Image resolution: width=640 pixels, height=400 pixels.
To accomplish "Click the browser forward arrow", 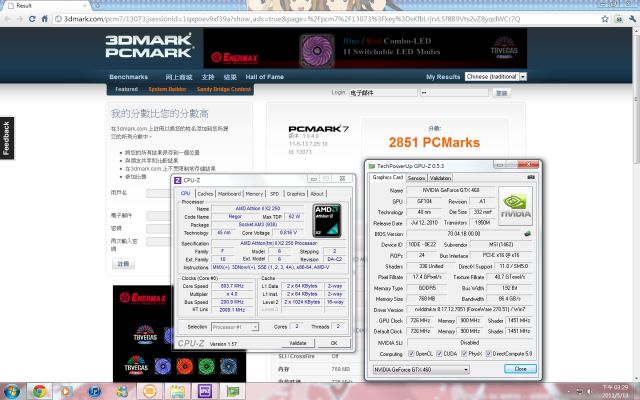I will tap(20, 19).
